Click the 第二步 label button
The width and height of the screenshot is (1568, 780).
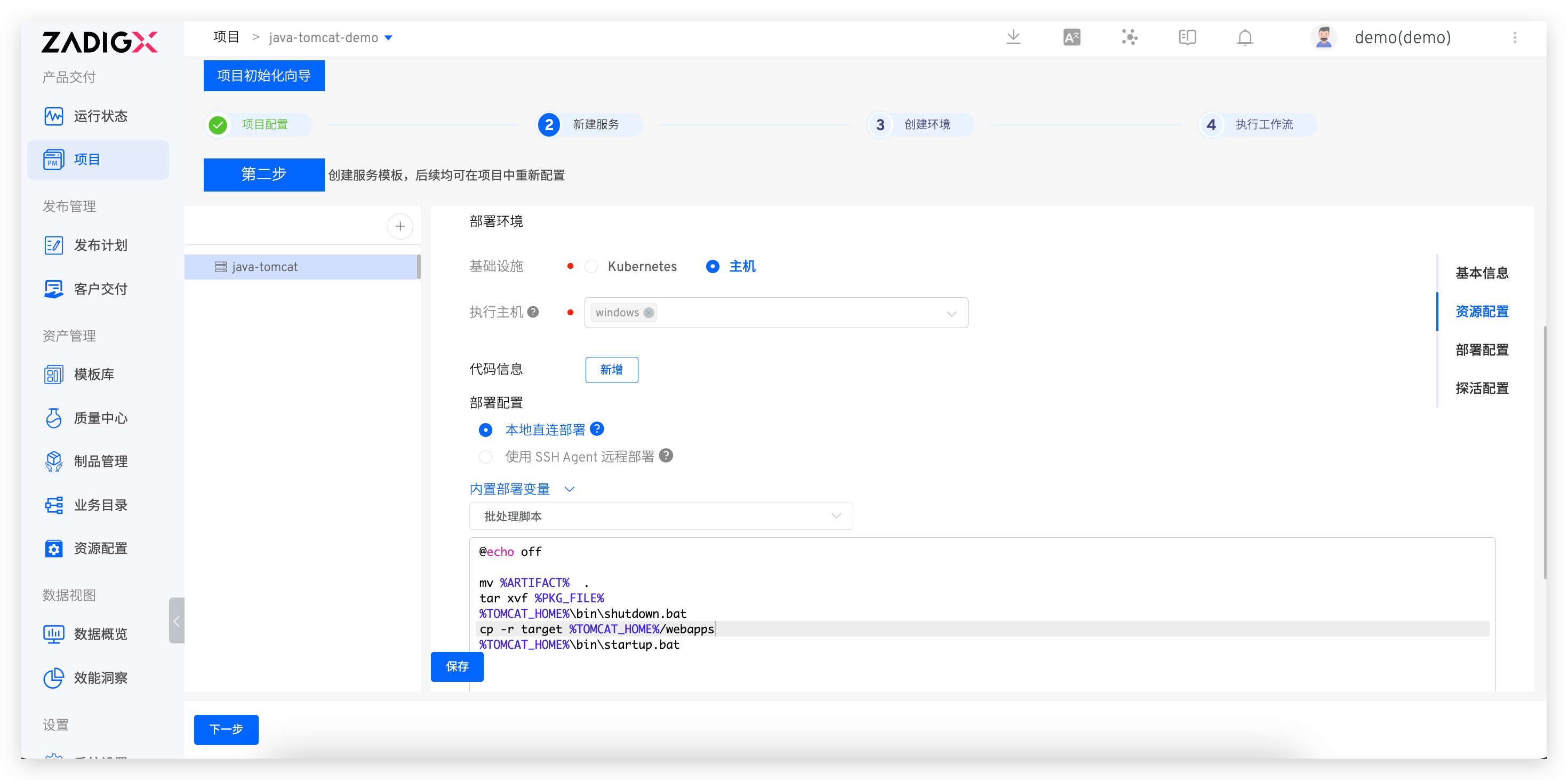(263, 175)
